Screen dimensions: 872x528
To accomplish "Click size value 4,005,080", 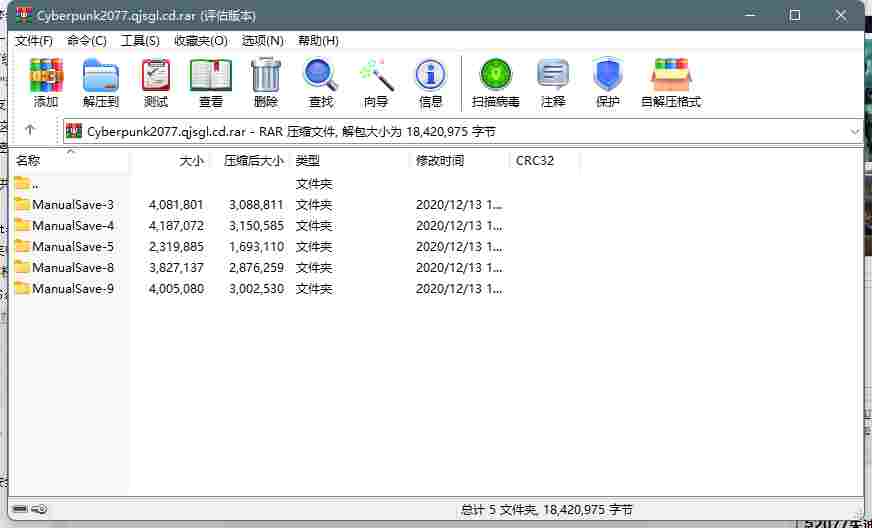I will point(176,289).
